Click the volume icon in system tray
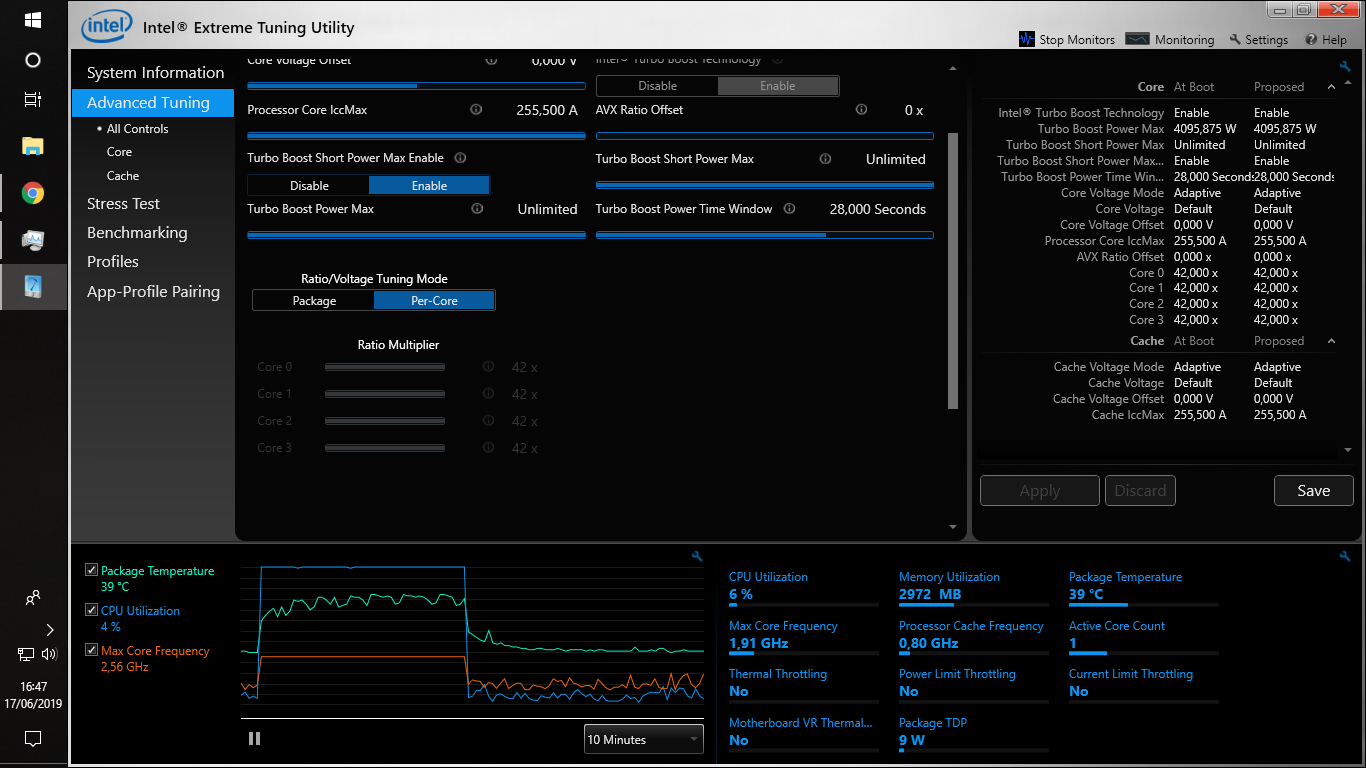Image resolution: width=1366 pixels, height=768 pixels. tap(48, 654)
